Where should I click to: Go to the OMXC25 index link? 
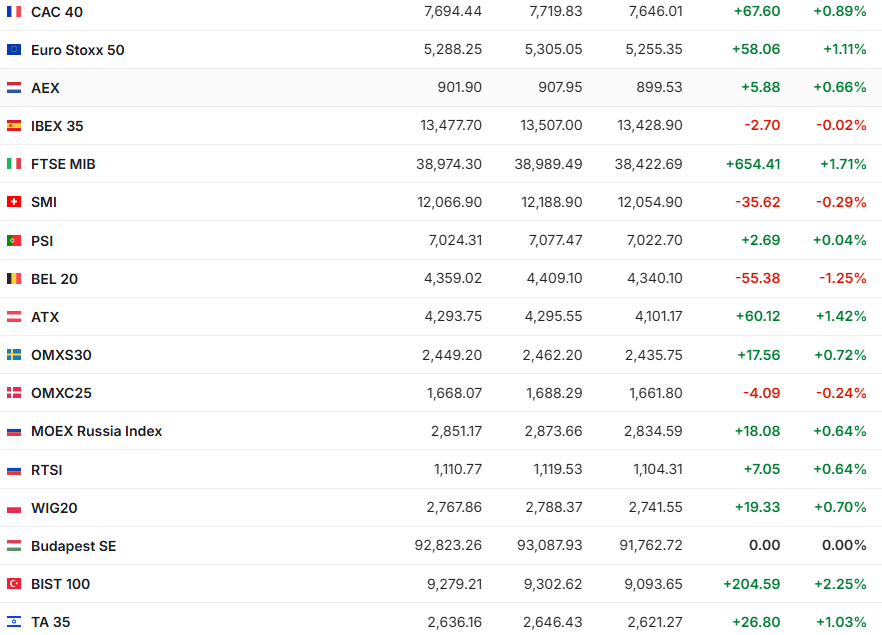click(x=61, y=393)
